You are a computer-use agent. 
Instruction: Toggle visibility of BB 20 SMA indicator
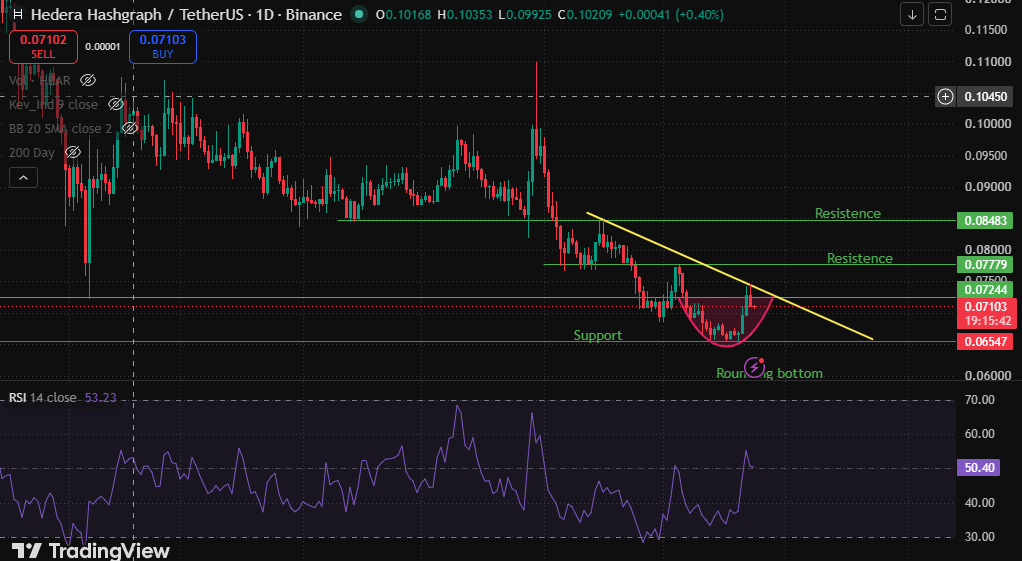coord(130,128)
